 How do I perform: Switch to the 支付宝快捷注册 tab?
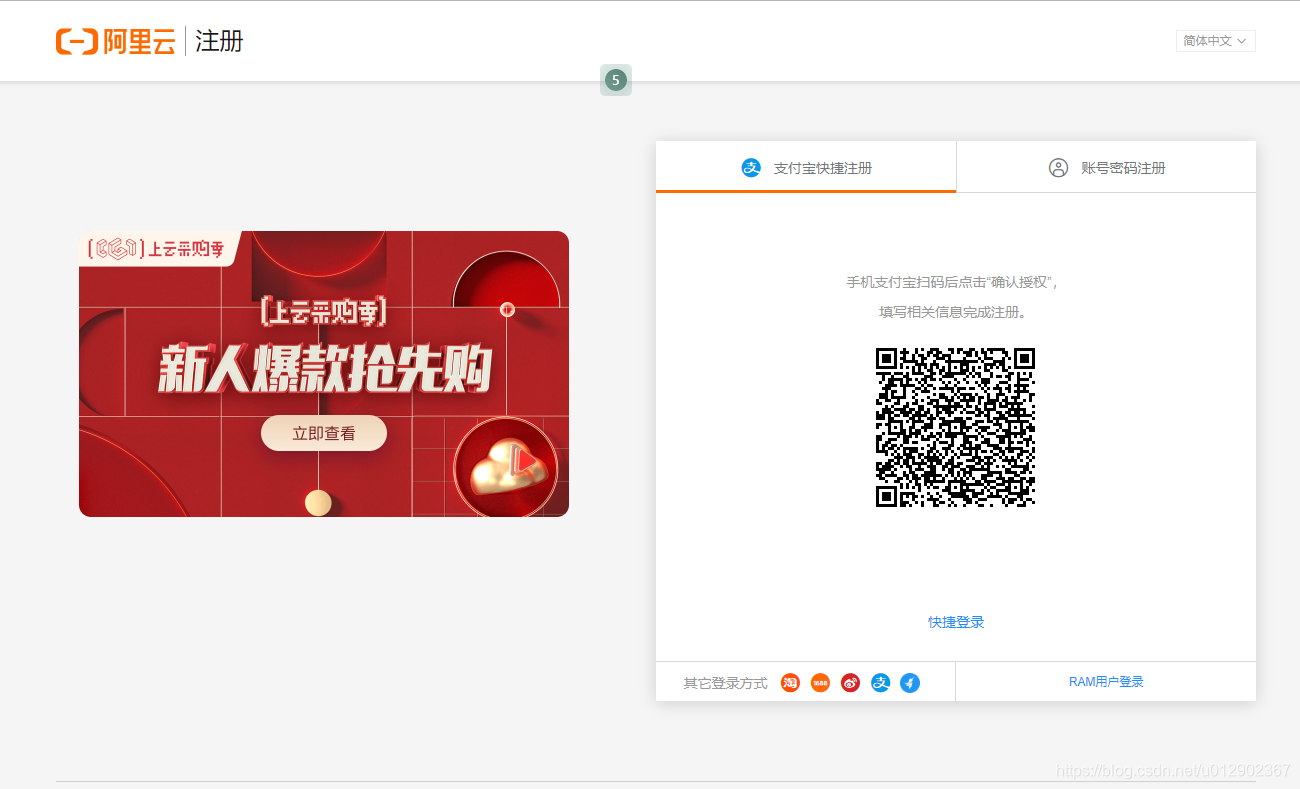click(x=806, y=167)
